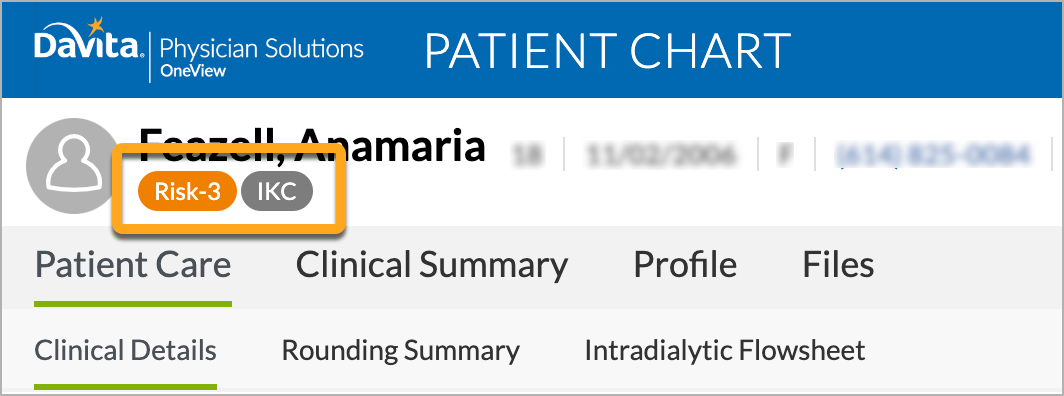Click the OneView label under Physician Solutions
Image resolution: width=1064 pixels, height=396 pixels.
(193, 71)
